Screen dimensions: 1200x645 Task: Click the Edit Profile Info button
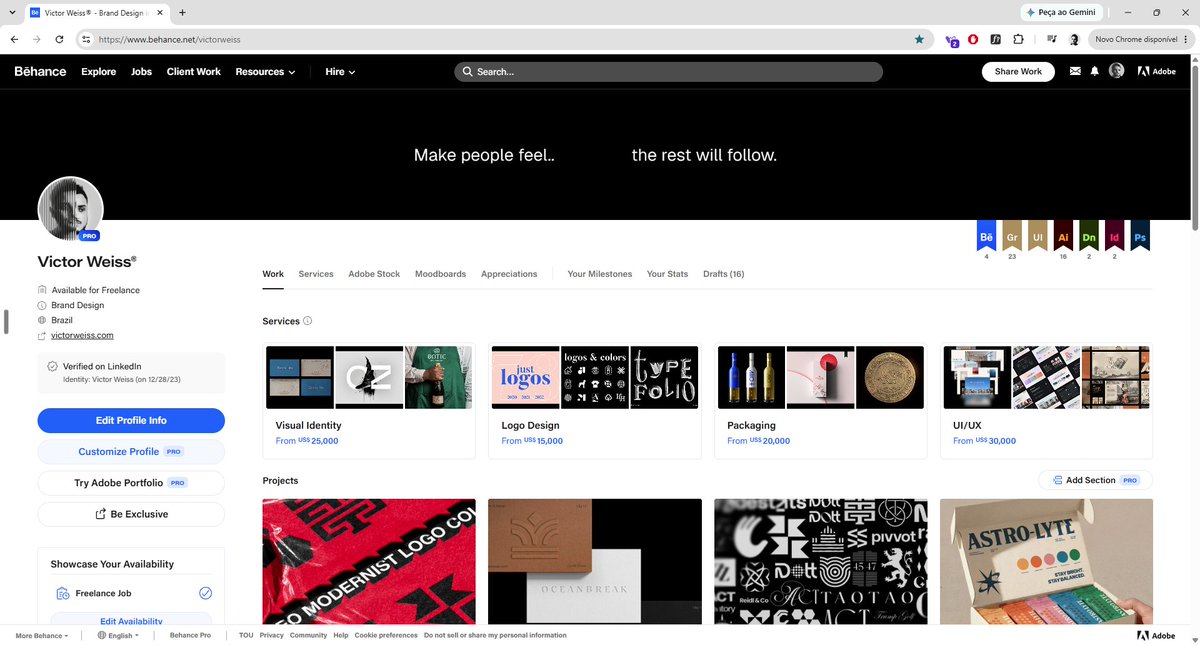[131, 420]
